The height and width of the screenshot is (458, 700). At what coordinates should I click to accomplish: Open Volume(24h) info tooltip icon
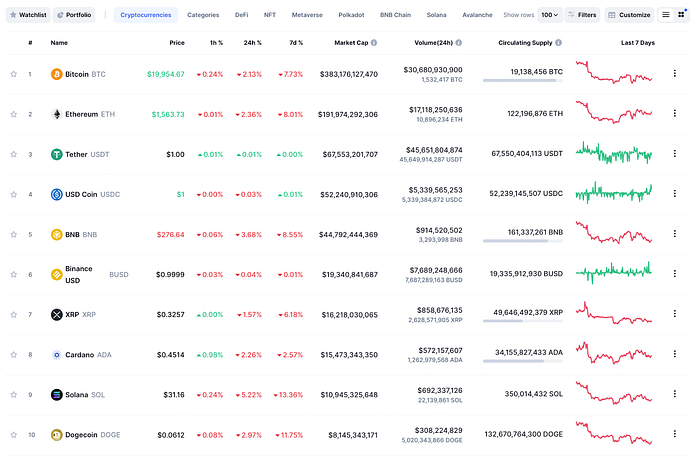[x=458, y=43]
